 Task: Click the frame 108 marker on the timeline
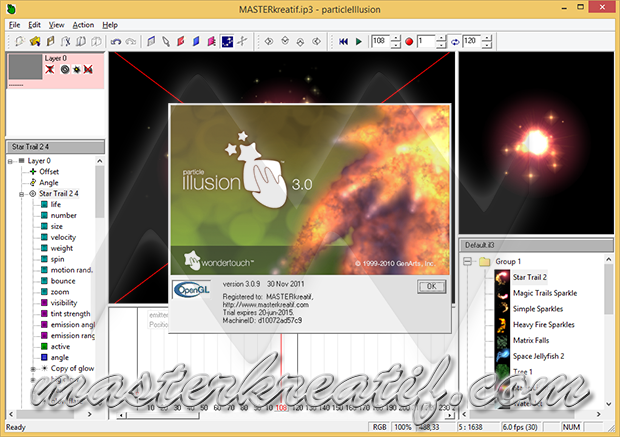click(281, 407)
